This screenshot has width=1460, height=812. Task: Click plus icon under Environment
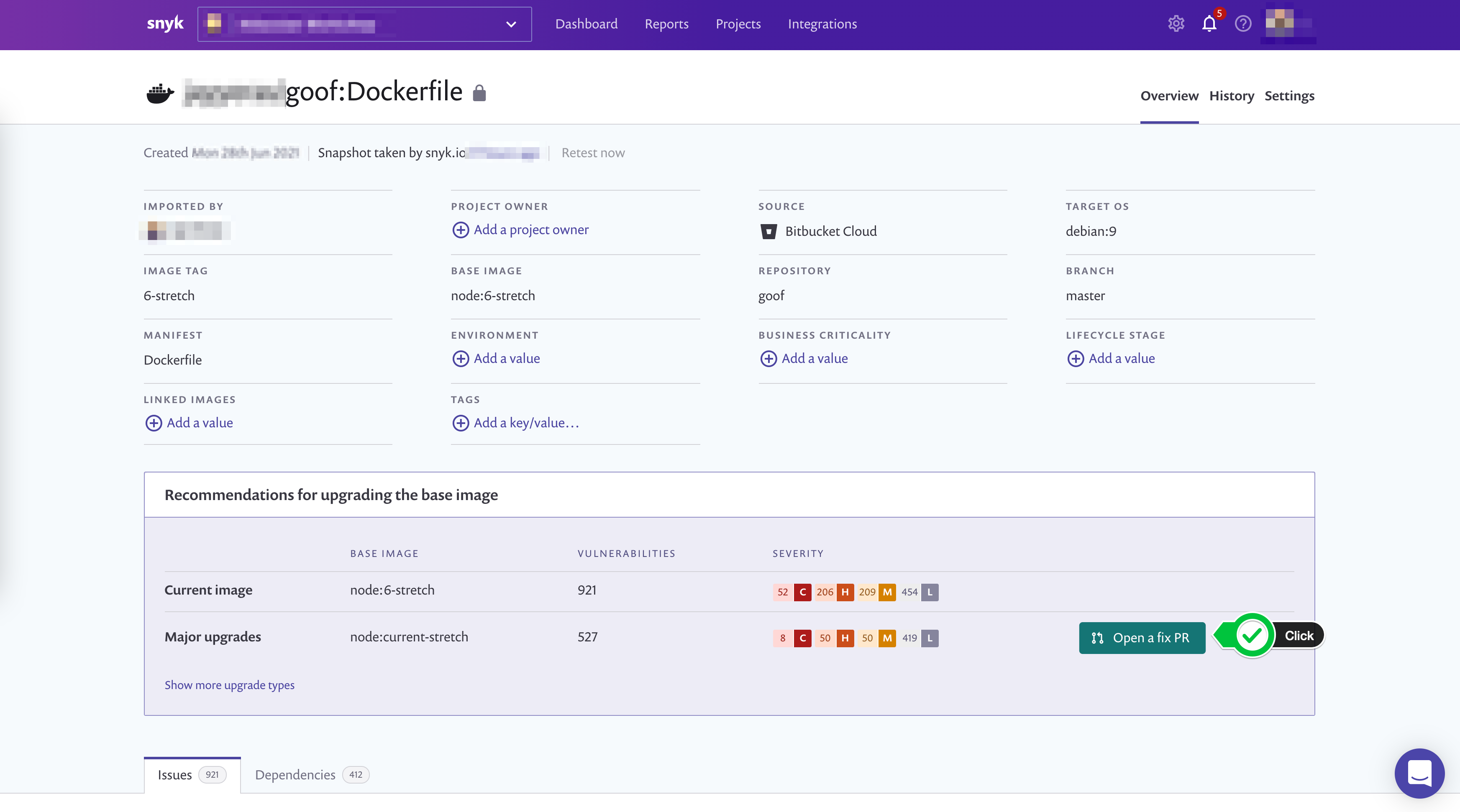[460, 359]
